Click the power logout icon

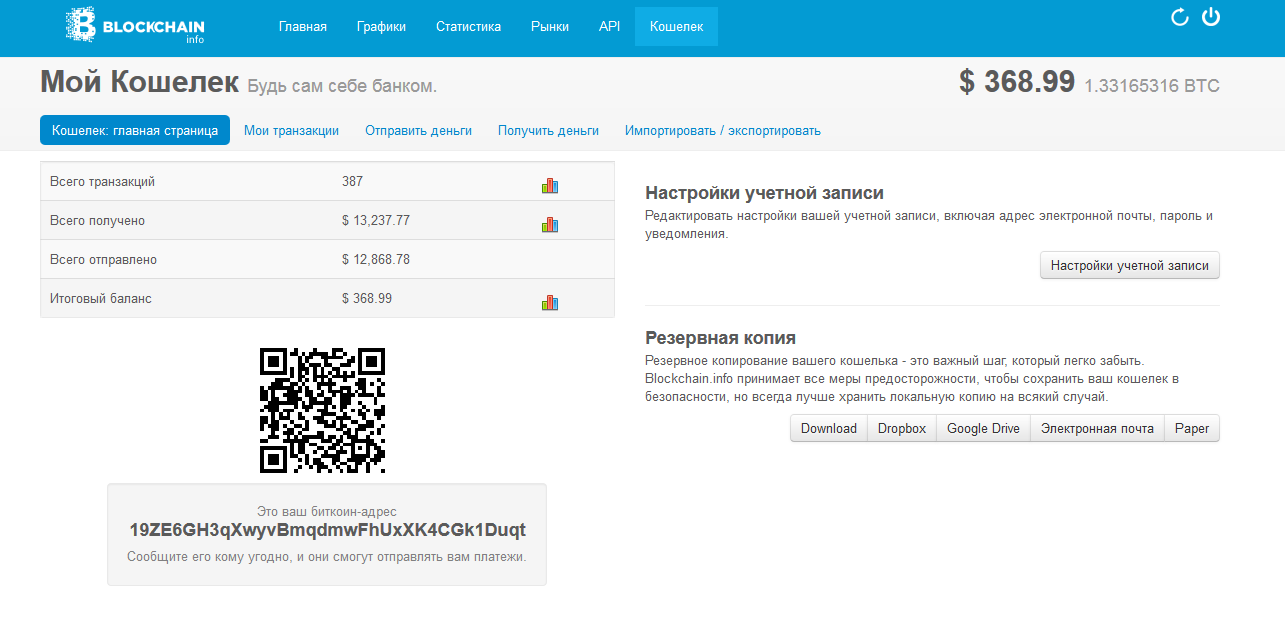(x=1211, y=17)
